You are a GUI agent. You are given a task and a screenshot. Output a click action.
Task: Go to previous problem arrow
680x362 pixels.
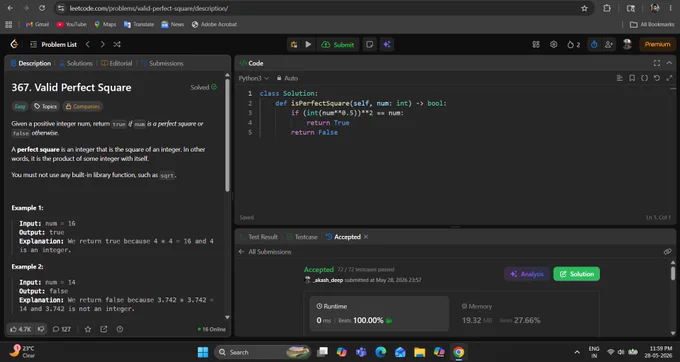pos(88,44)
